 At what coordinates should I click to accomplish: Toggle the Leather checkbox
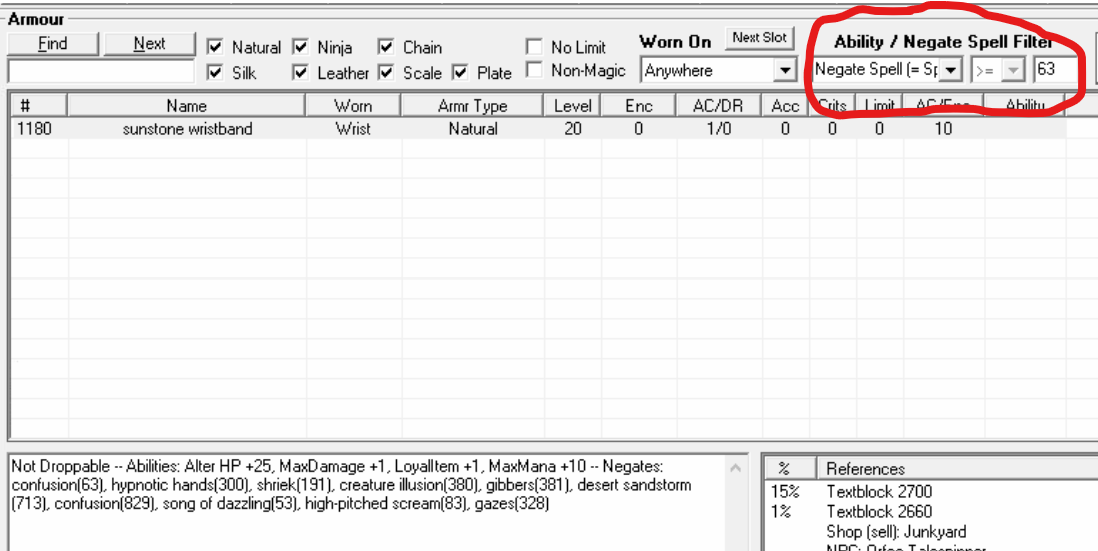300,73
